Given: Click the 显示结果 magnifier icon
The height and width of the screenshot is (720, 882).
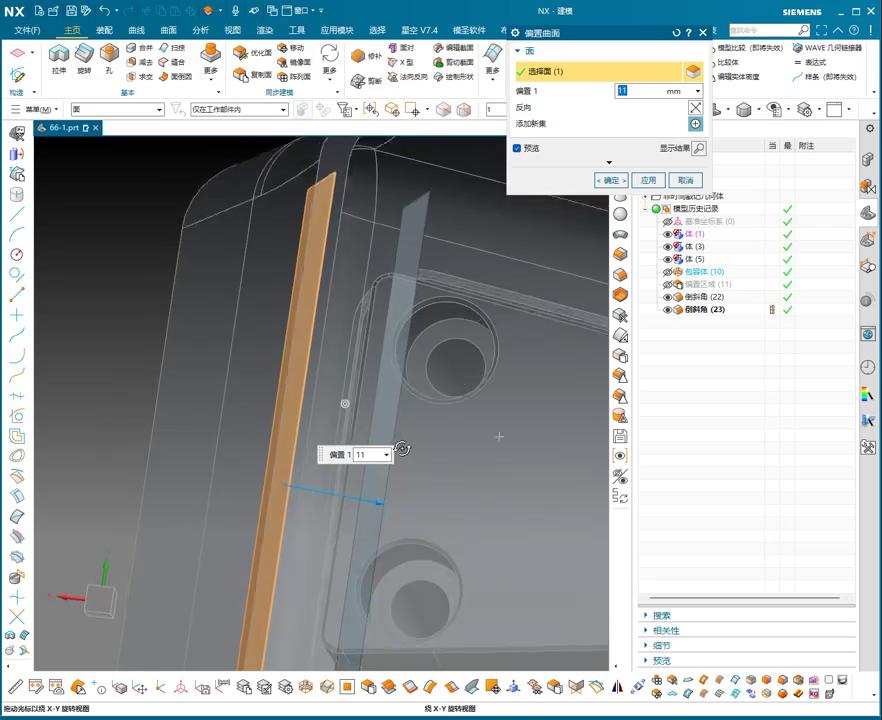Looking at the screenshot, I should (x=698, y=148).
